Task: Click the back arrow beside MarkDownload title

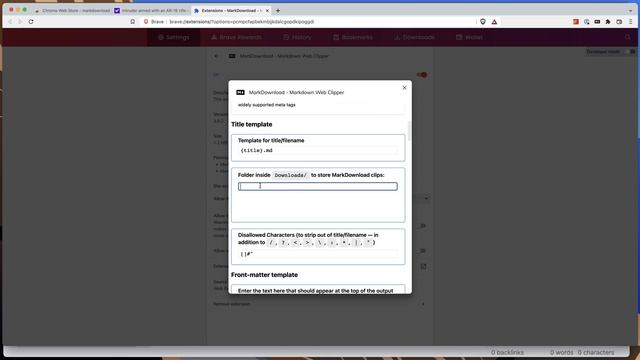Action: [216, 56]
